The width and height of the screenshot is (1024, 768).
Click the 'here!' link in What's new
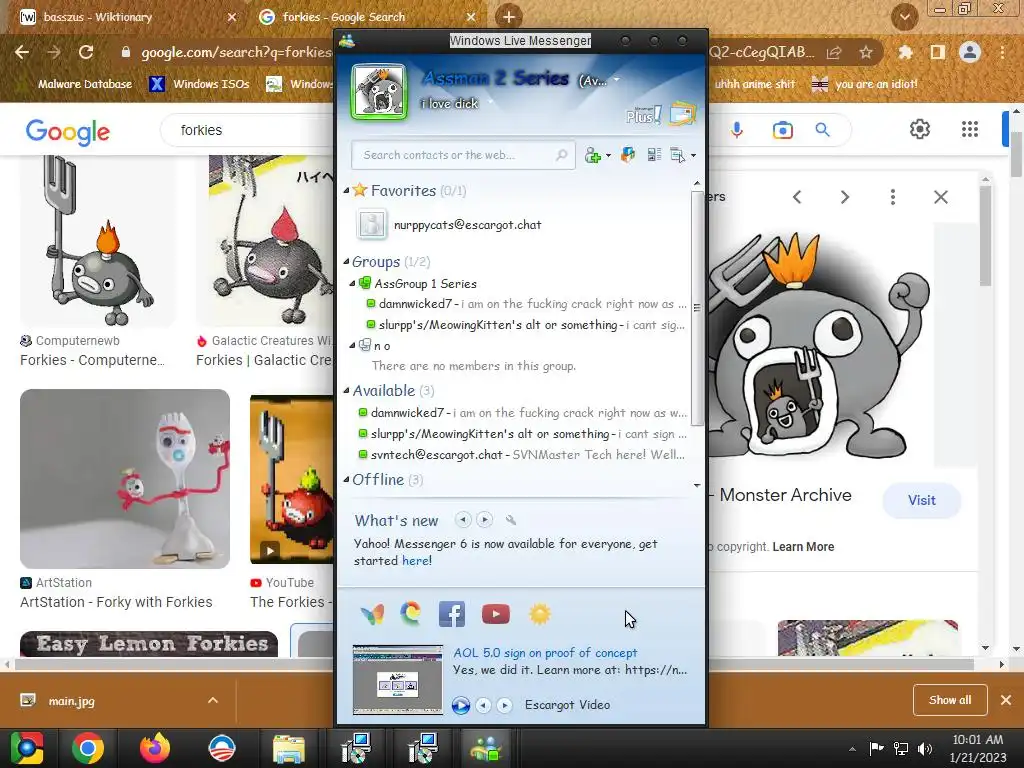pyautogui.click(x=417, y=561)
